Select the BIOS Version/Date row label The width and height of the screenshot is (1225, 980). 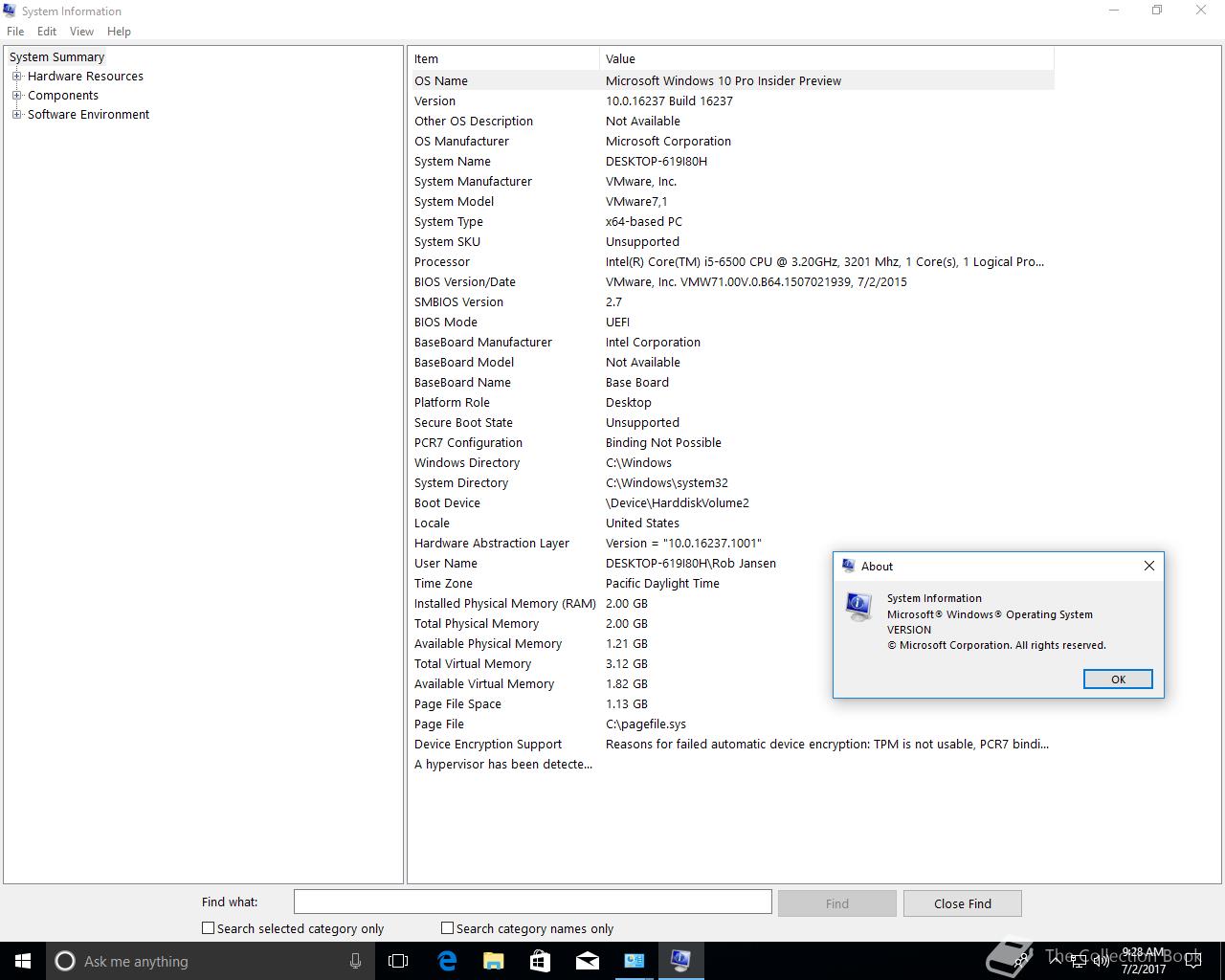point(464,281)
